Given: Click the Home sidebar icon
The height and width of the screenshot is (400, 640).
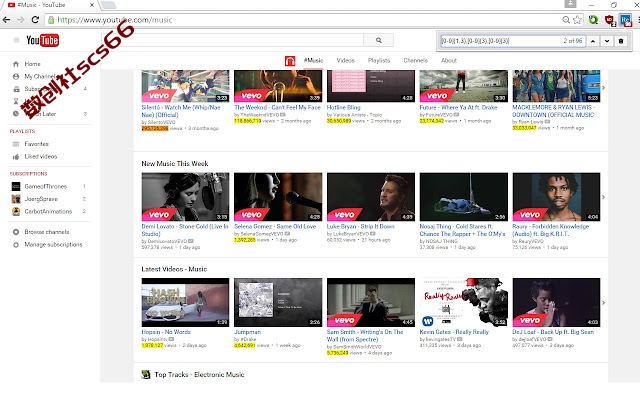Looking at the screenshot, I should pyautogui.click(x=16, y=64).
